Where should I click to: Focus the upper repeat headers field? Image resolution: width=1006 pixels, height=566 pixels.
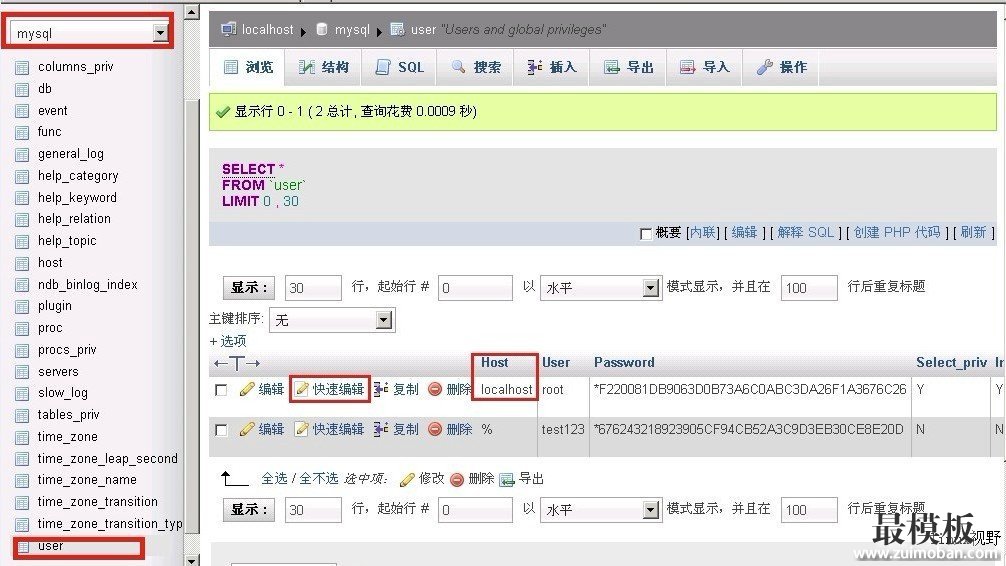click(x=809, y=287)
